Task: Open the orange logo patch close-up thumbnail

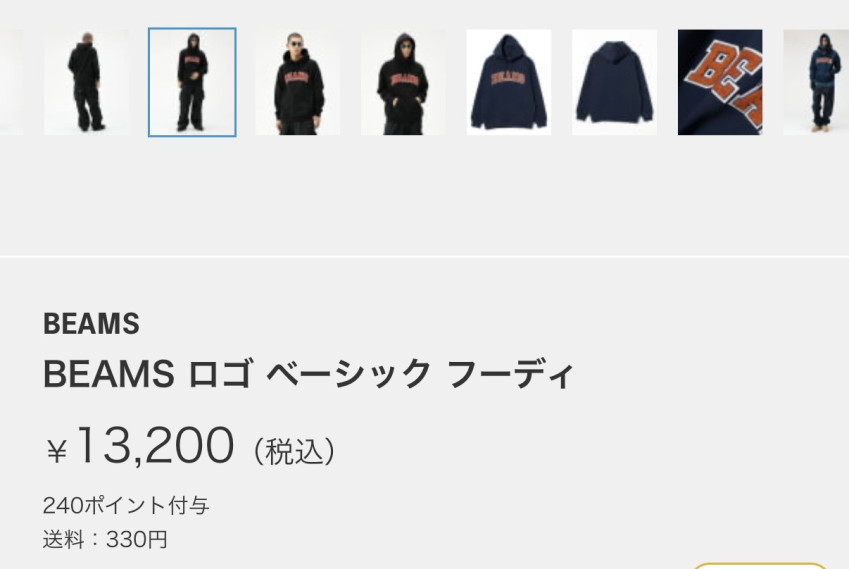Action: (x=720, y=82)
